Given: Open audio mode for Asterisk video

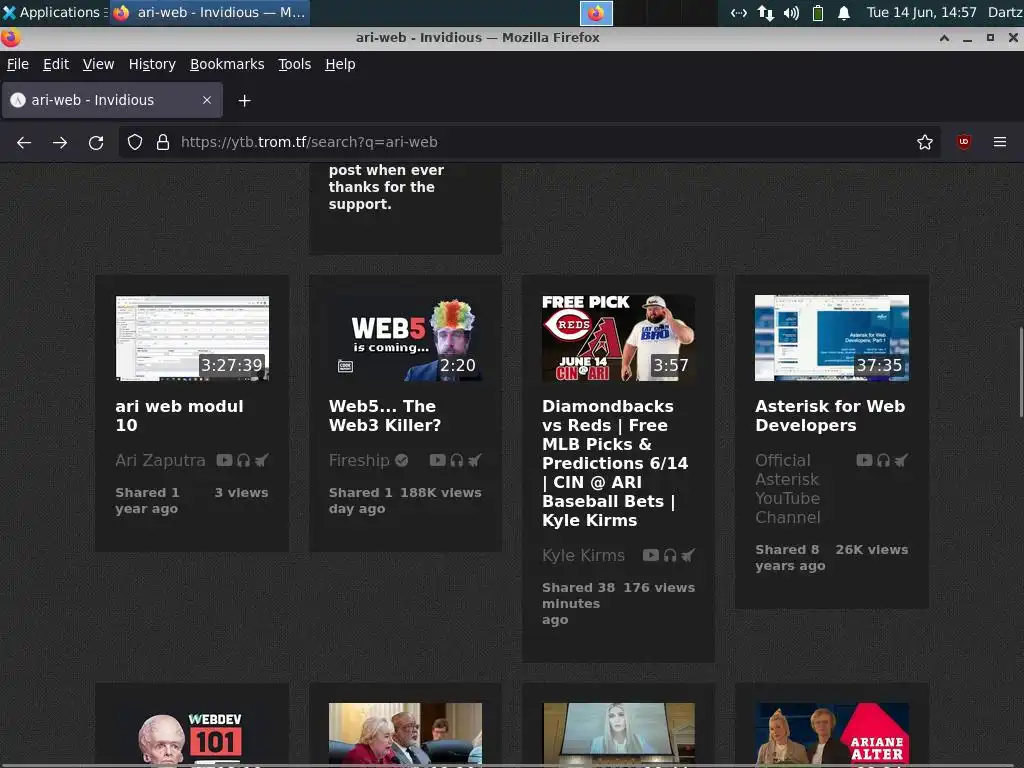Looking at the screenshot, I should (884, 460).
